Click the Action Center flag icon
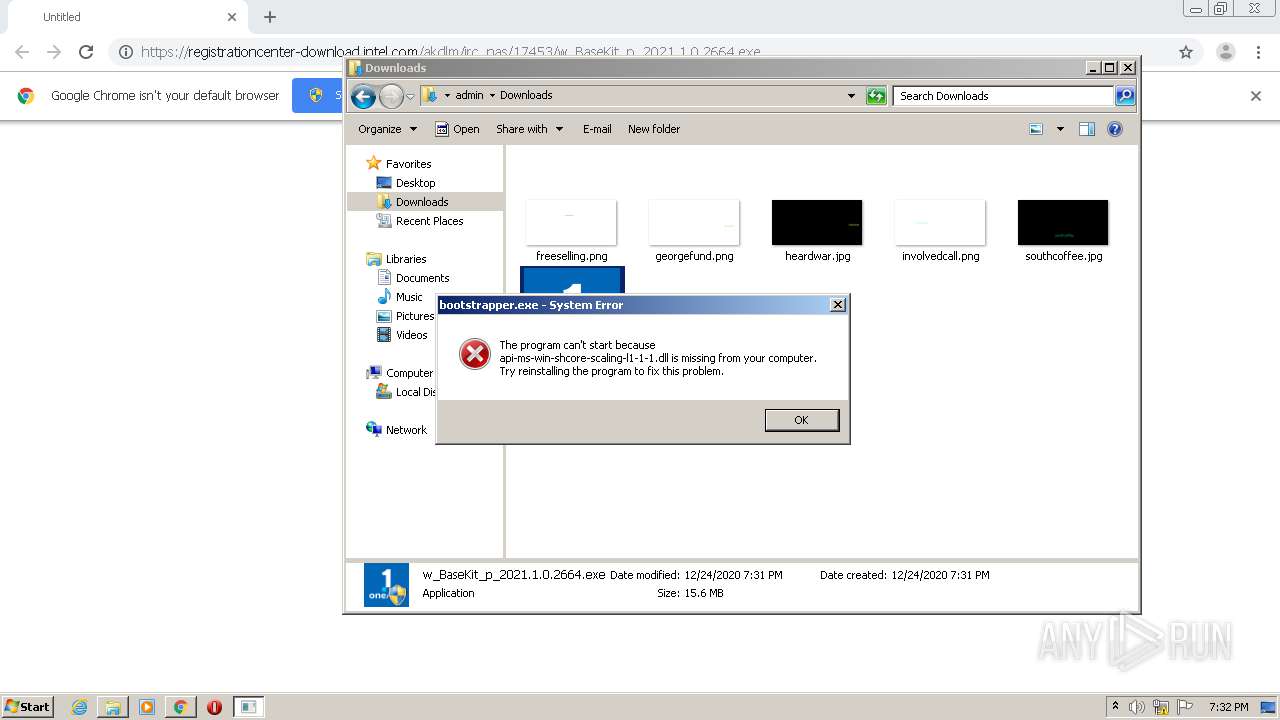Screen dimensions: 1280x720 pyautogui.click(x=1185, y=707)
